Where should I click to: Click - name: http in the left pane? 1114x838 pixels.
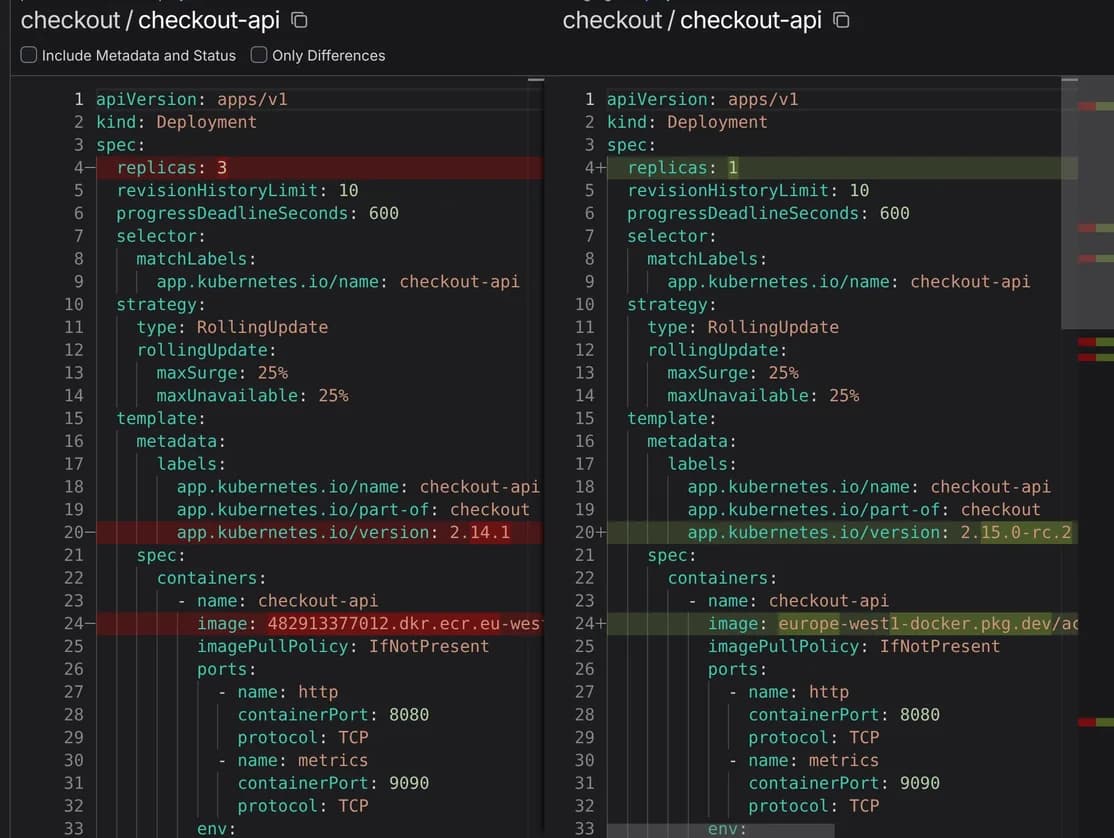pyautogui.click(x=278, y=692)
